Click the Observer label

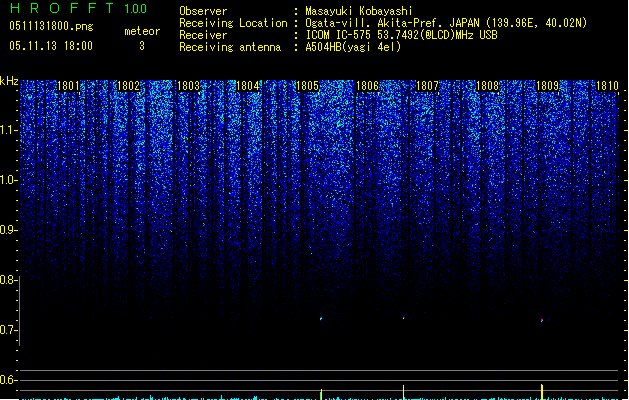coord(203,11)
